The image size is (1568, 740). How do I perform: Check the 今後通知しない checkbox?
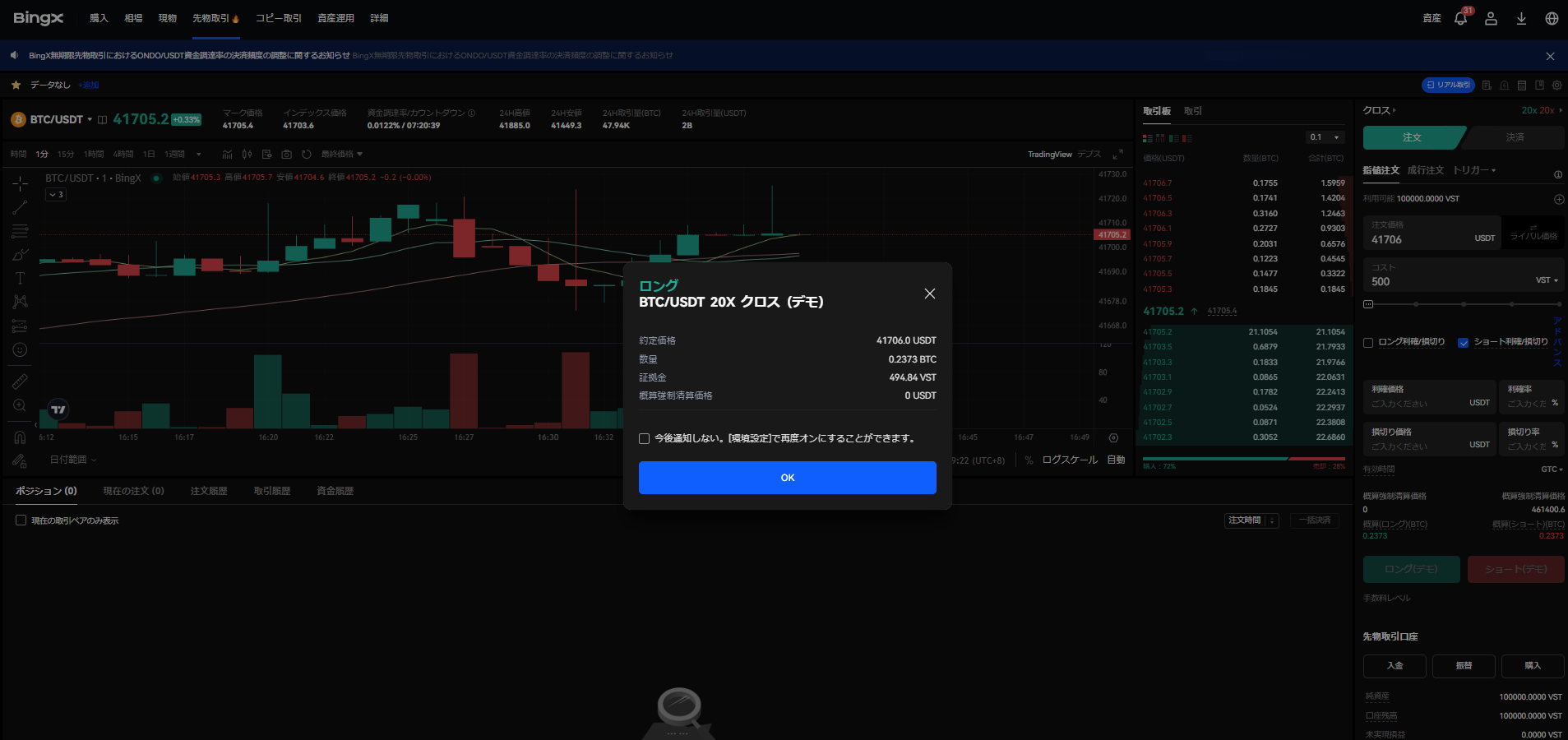(644, 439)
